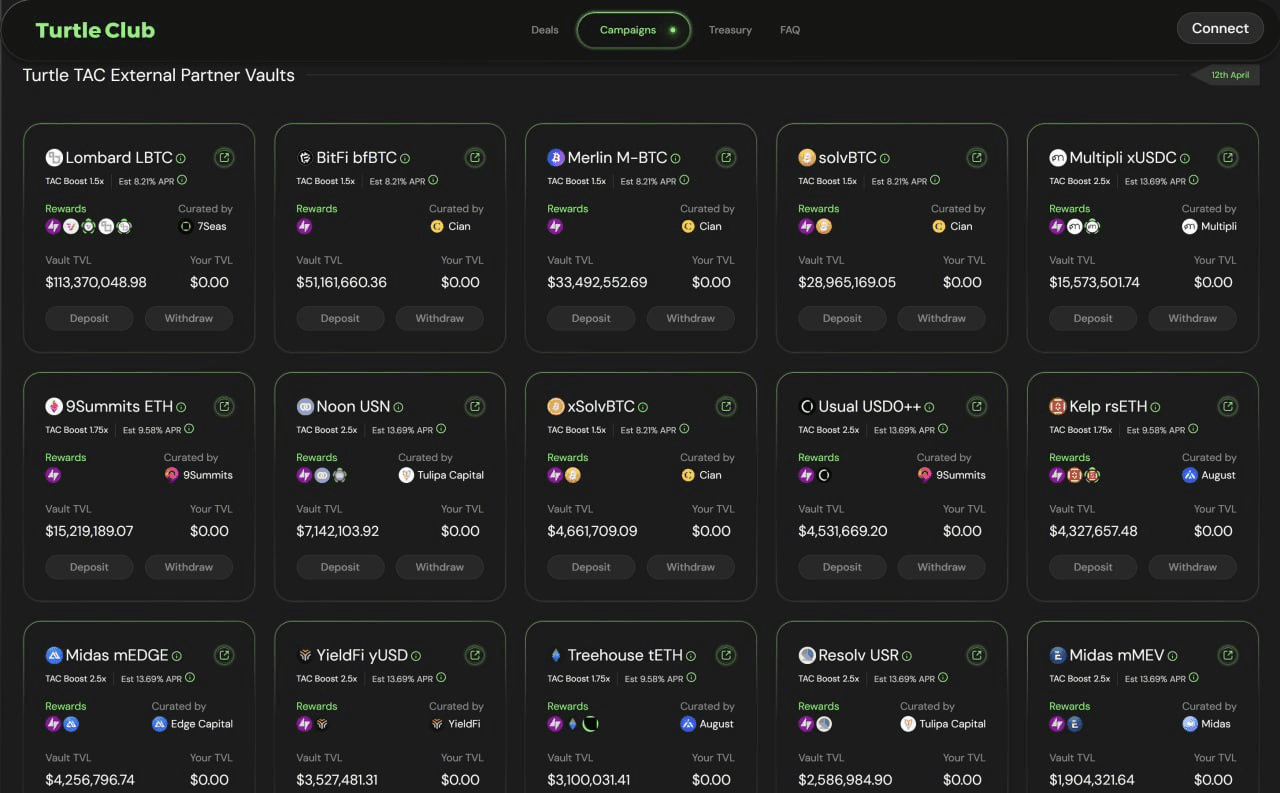
Task: Click the $15,219,189.07 Vault TVL value
Action: click(x=89, y=531)
